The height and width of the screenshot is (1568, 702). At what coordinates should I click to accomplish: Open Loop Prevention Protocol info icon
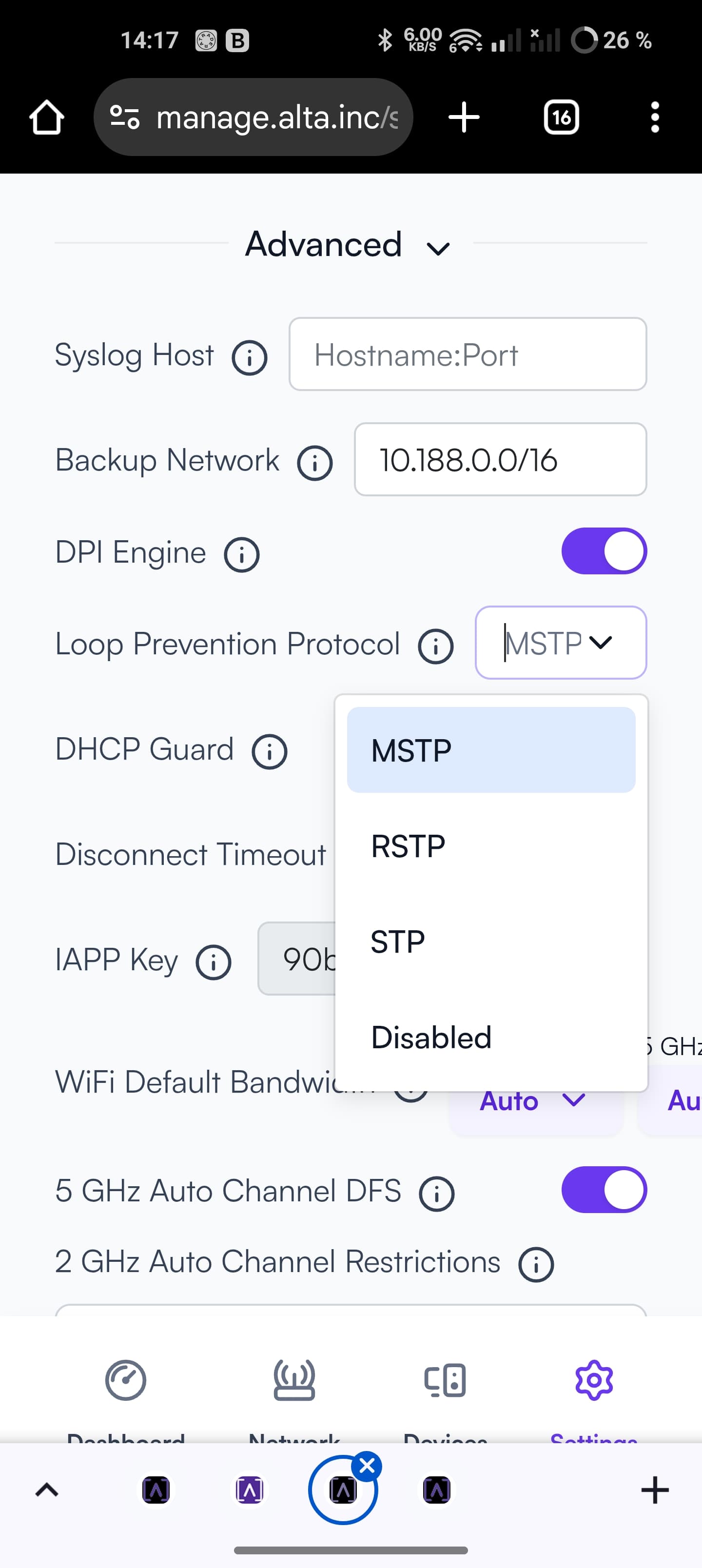436,646
